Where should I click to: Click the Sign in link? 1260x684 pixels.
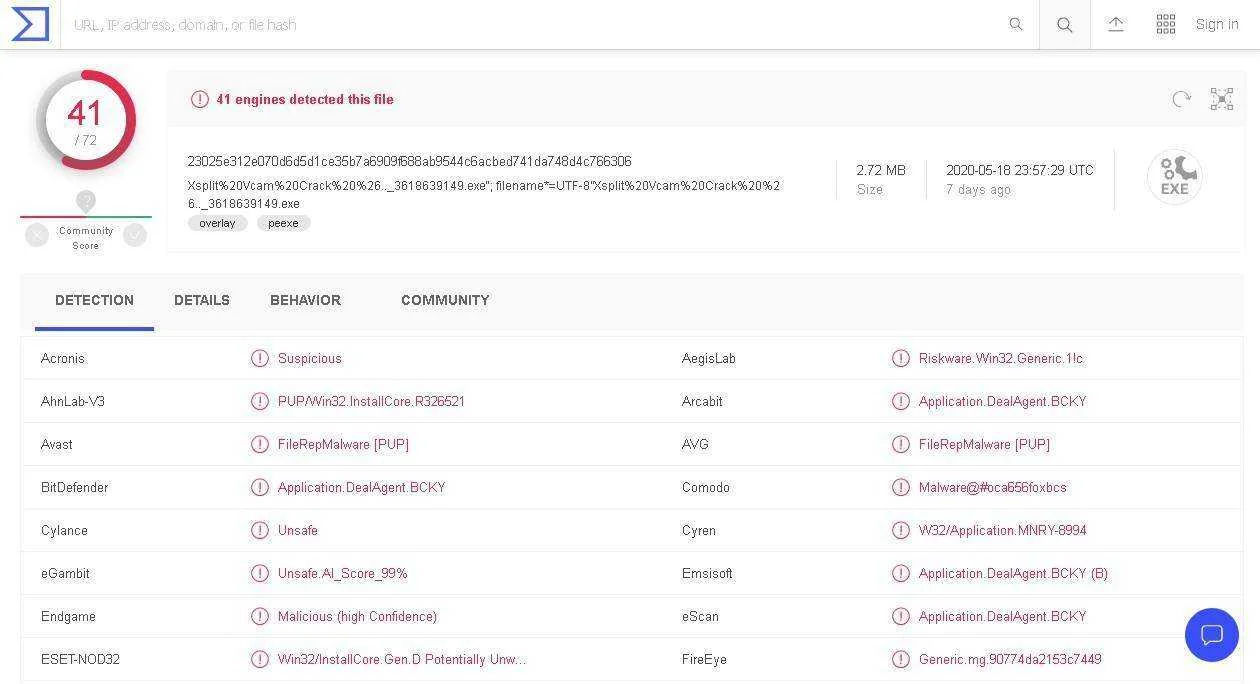click(x=1217, y=24)
